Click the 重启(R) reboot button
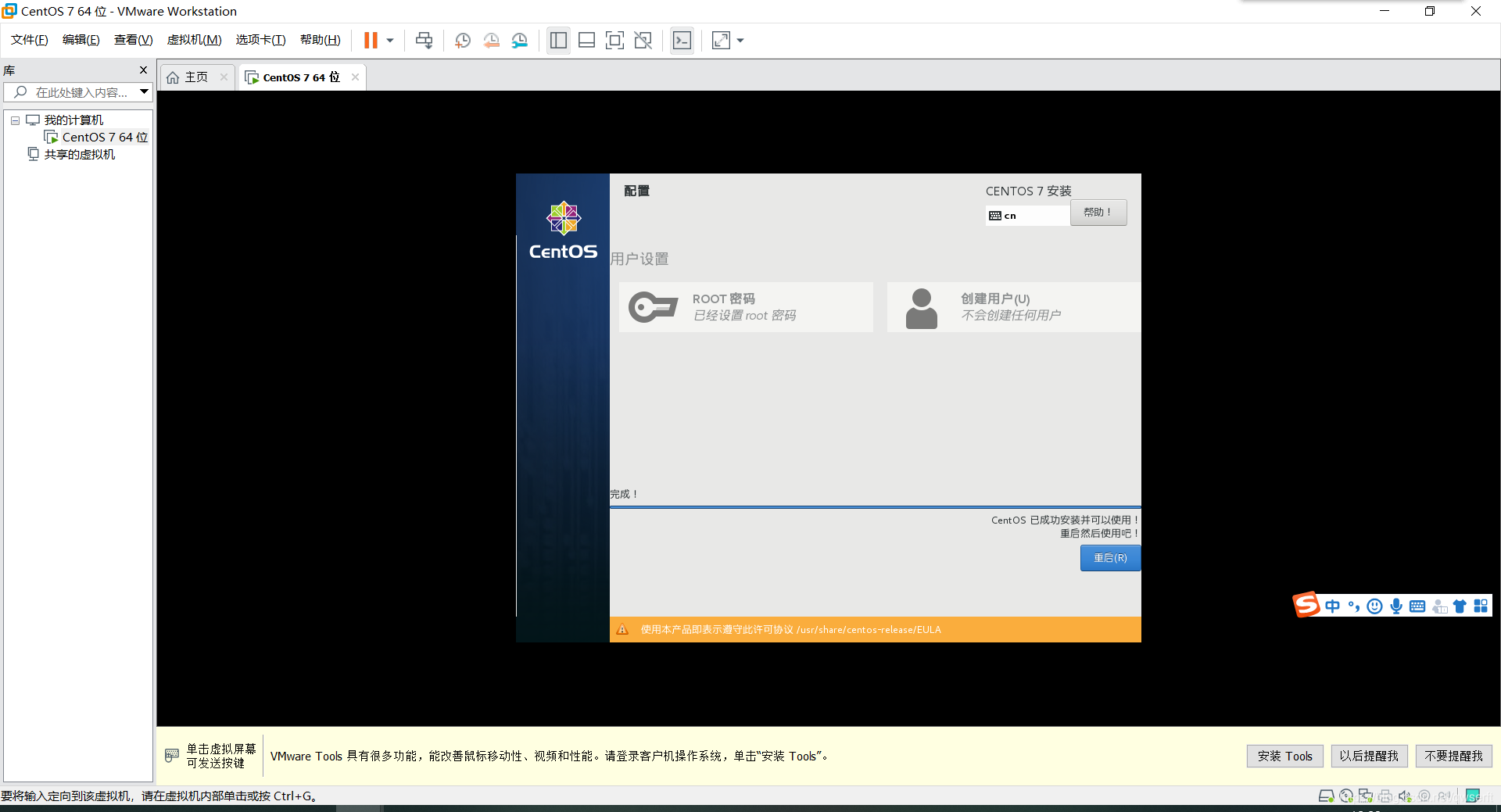The height and width of the screenshot is (812, 1501). pyautogui.click(x=1110, y=558)
